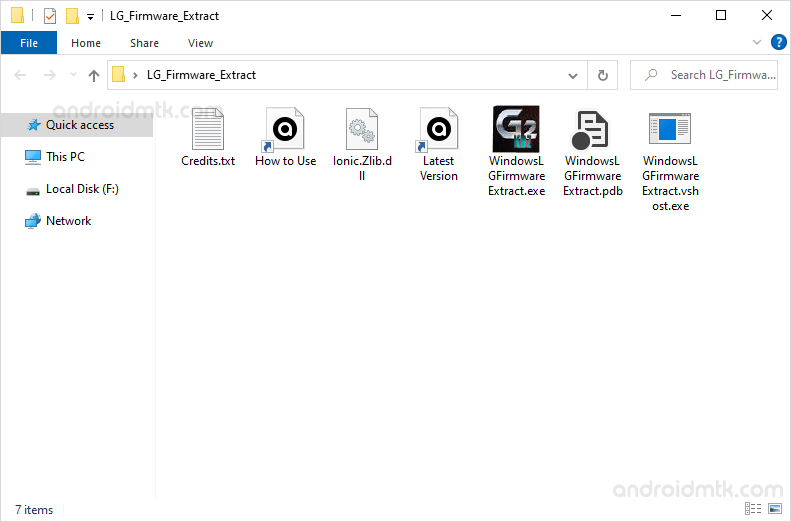
Task: Click the Forward navigation arrow
Action: click(x=49, y=76)
